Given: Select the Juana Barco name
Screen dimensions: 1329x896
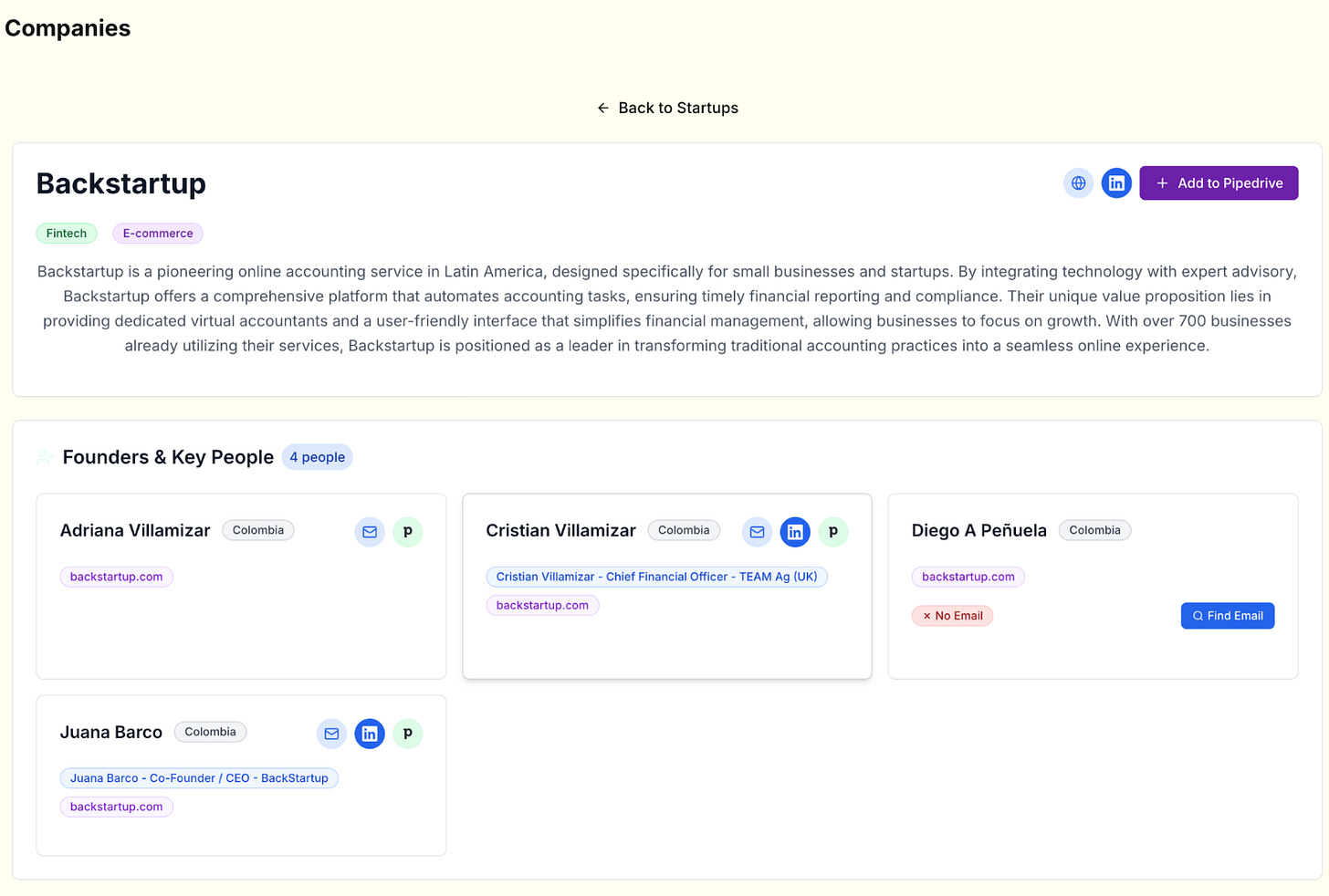Looking at the screenshot, I should (x=111, y=733).
